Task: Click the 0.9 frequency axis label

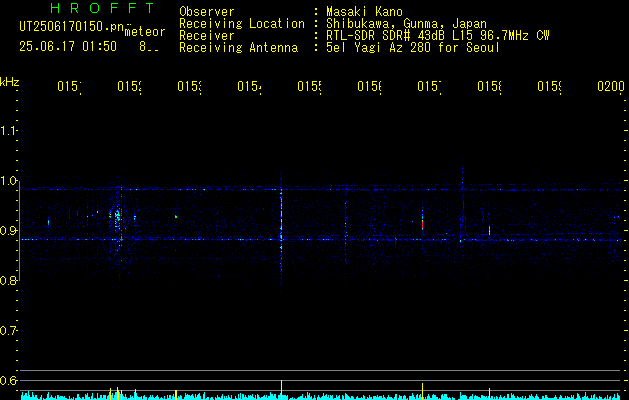Action: click(x=8, y=231)
